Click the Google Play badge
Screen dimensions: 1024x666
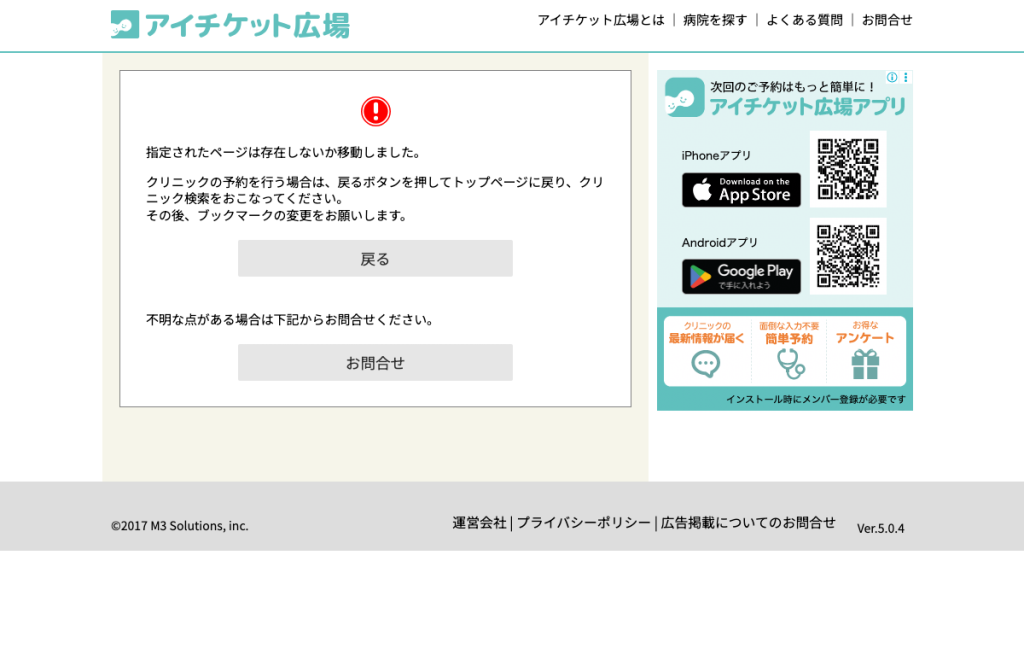pos(741,276)
